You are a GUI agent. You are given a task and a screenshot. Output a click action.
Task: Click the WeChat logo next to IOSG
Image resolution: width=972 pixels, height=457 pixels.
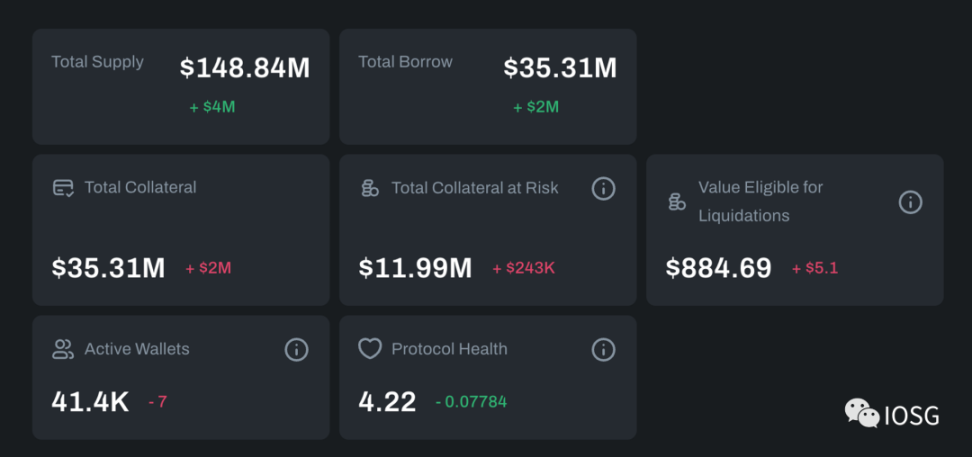pyautogui.click(x=862, y=413)
